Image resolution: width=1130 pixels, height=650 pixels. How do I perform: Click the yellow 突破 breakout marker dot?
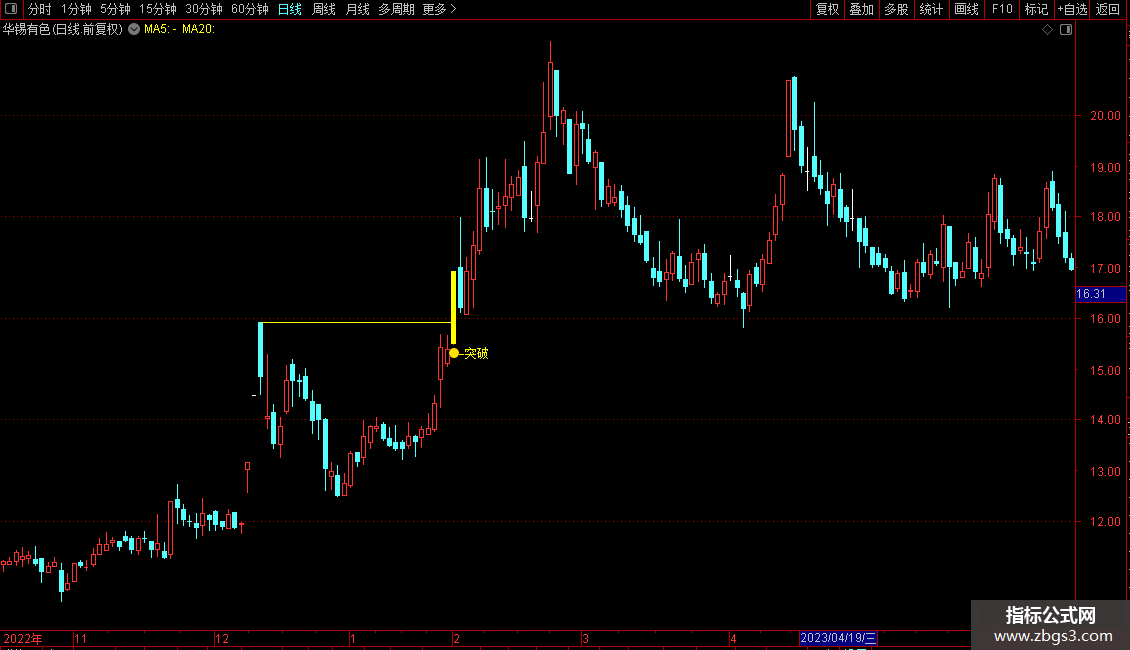(454, 353)
